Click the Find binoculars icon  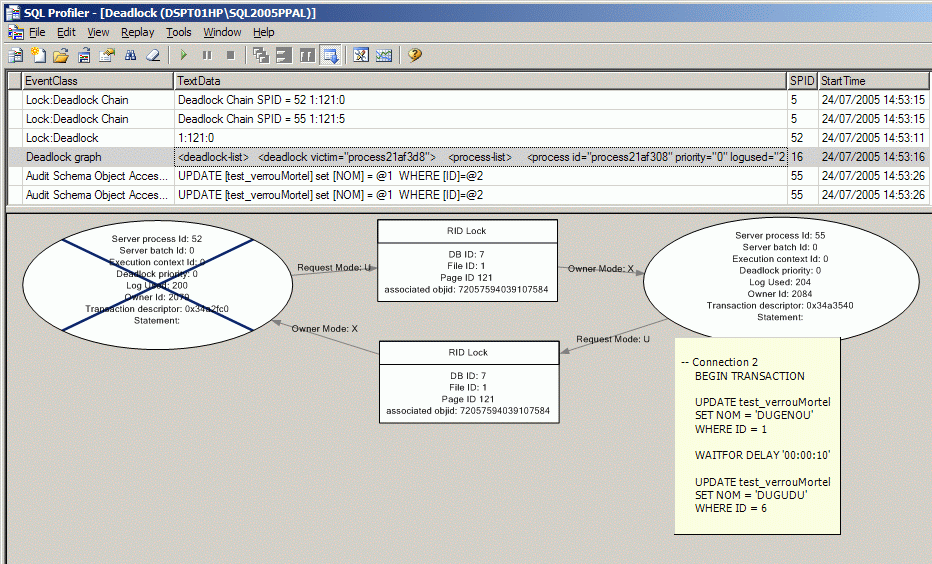[130, 55]
